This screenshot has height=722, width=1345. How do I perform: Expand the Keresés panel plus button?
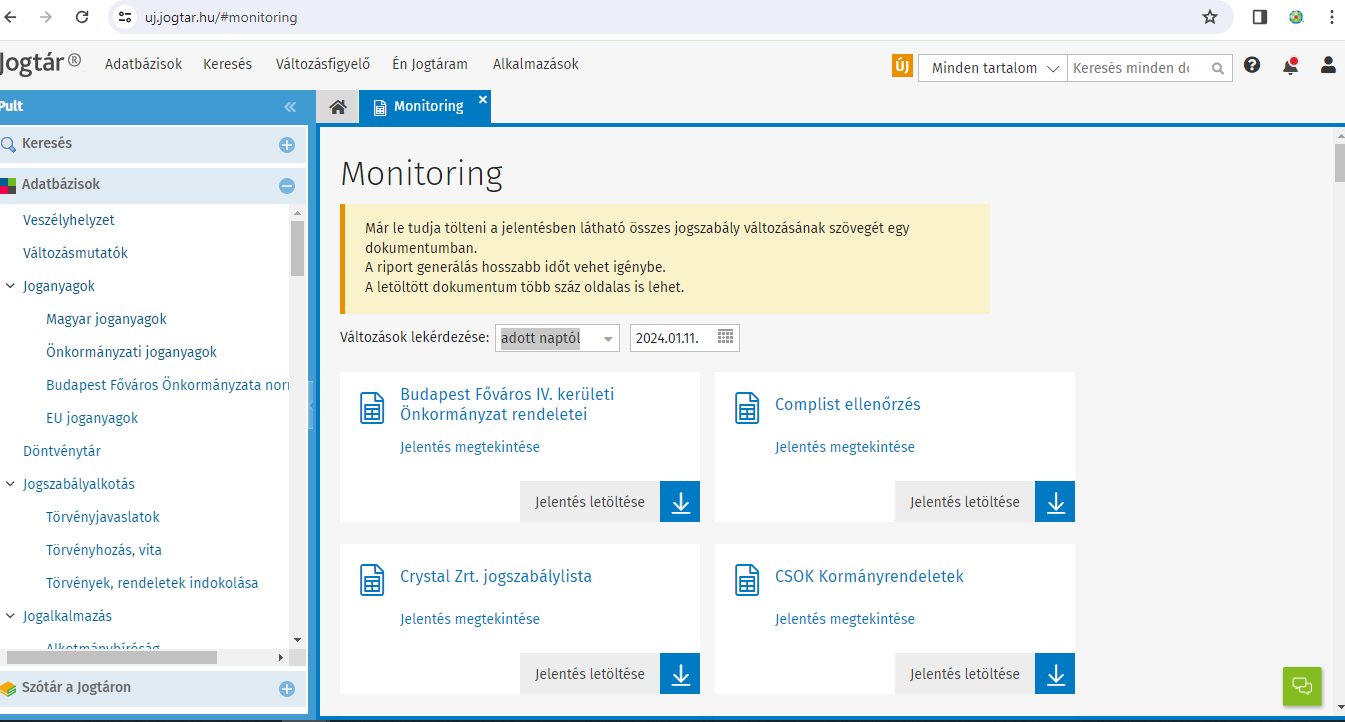click(x=287, y=145)
